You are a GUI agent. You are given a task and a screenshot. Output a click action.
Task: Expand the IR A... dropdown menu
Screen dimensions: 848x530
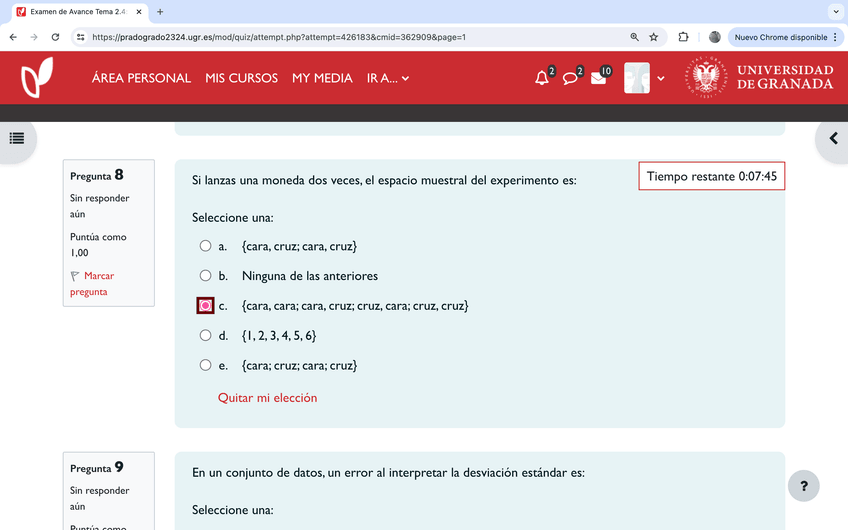[x=388, y=78]
